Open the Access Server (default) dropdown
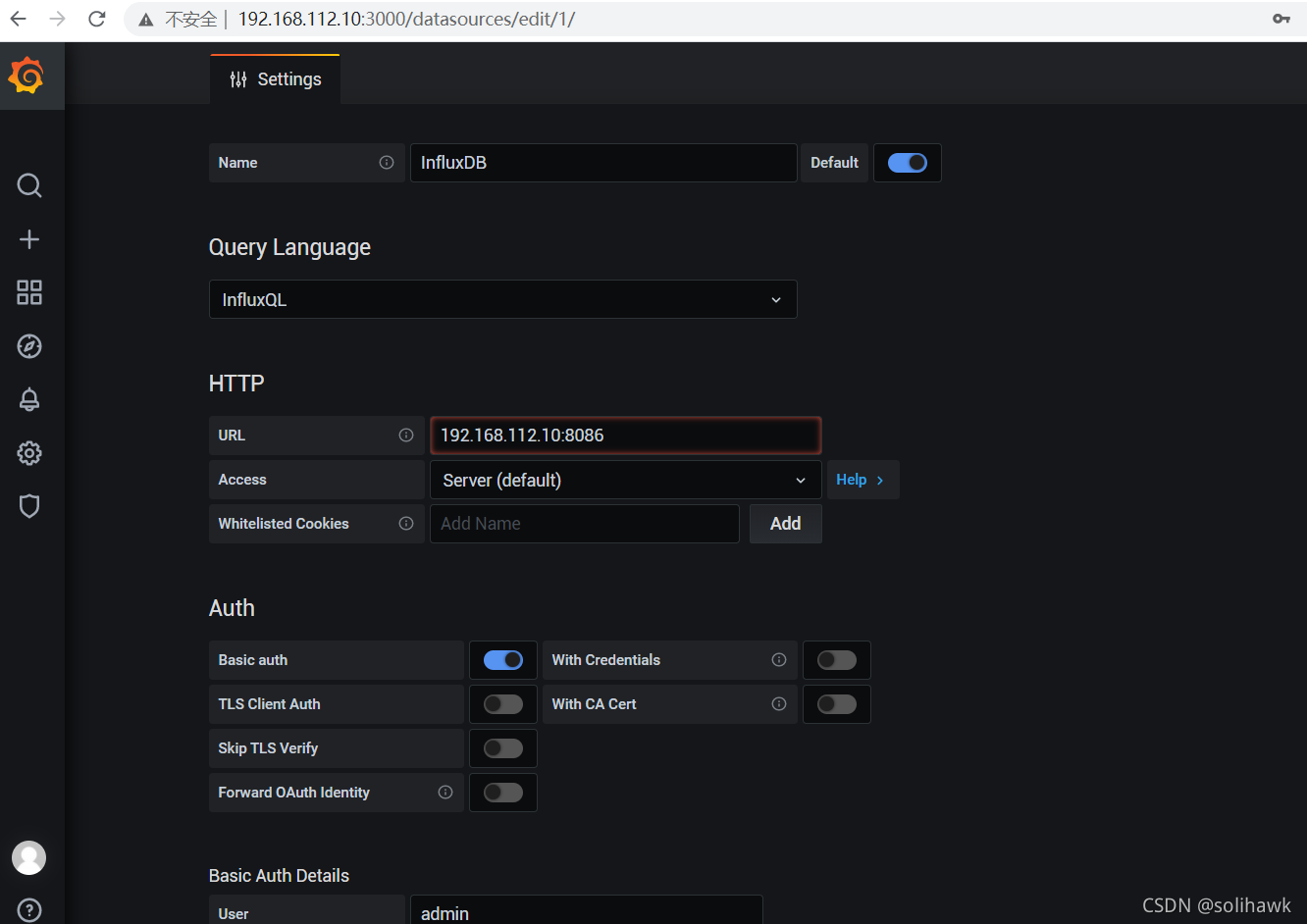Image resolution: width=1307 pixels, height=924 pixels. [625, 480]
